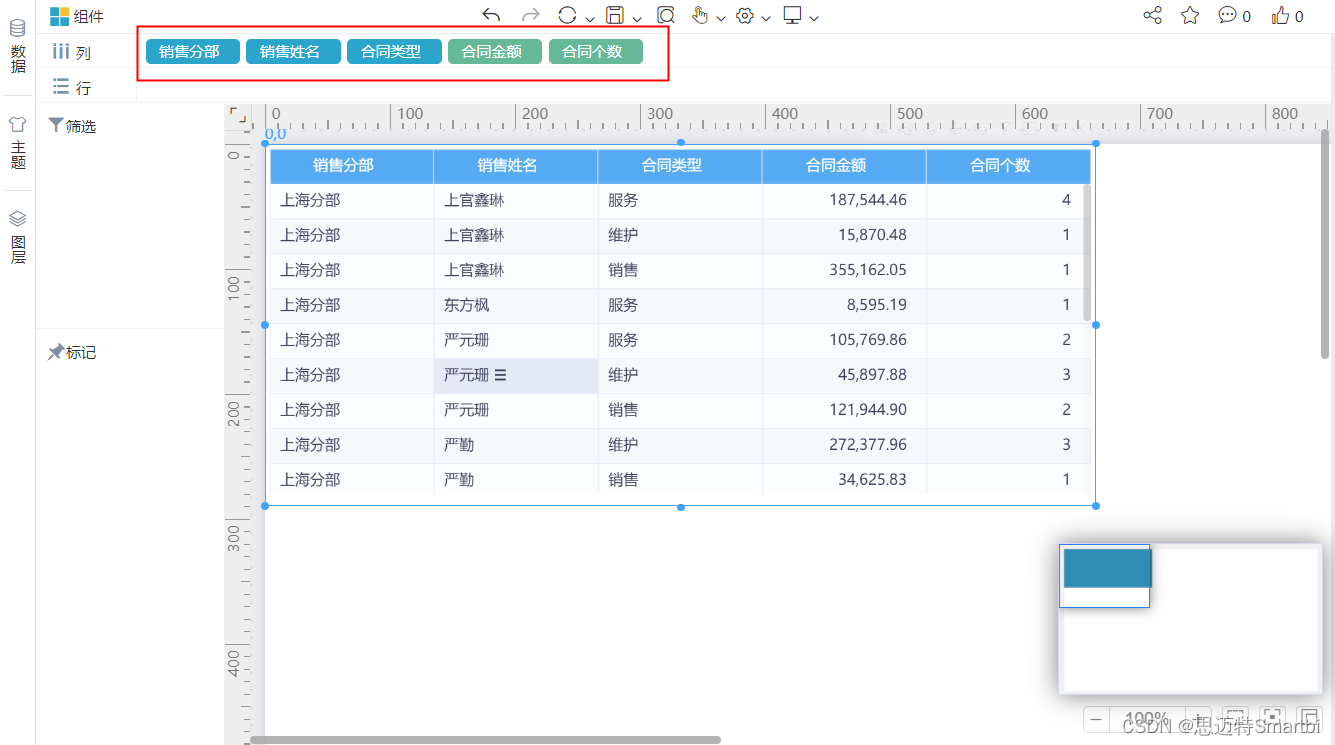
Task: Favorite the report with the star icon
Action: coord(1190,15)
